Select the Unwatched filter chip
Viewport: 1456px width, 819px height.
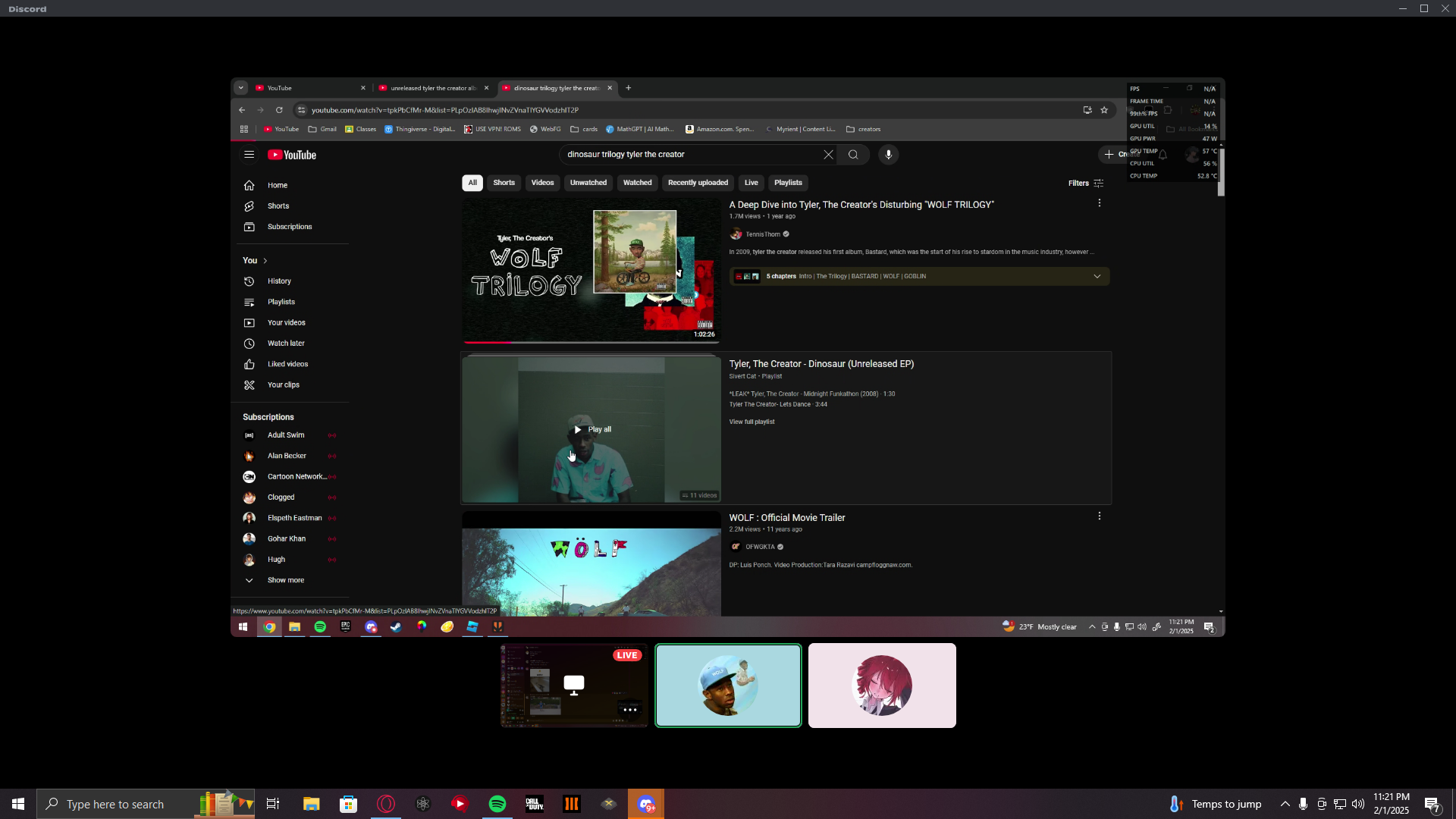[x=588, y=183]
